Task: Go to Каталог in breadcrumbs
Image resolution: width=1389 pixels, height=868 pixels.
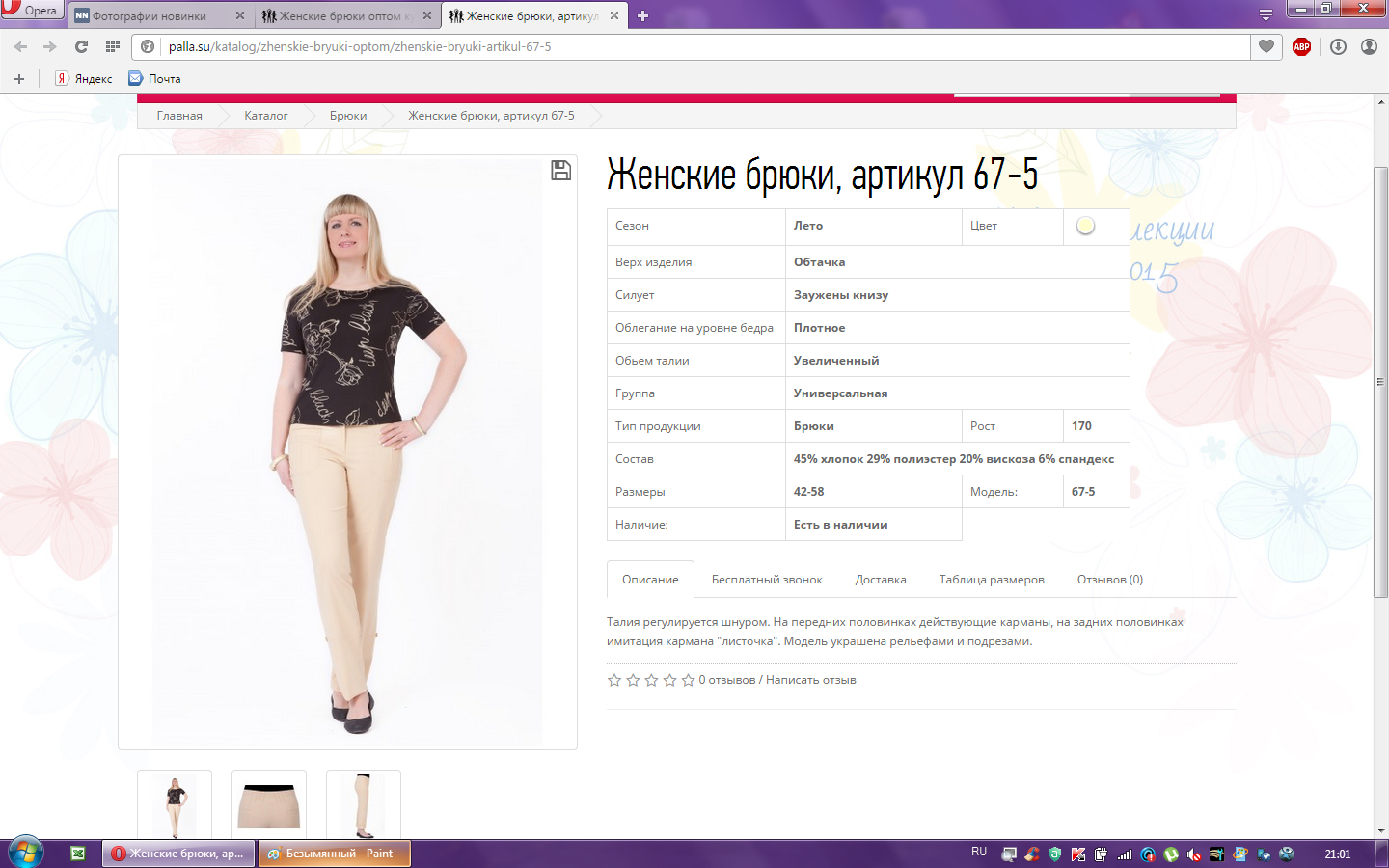Action: pos(266,116)
